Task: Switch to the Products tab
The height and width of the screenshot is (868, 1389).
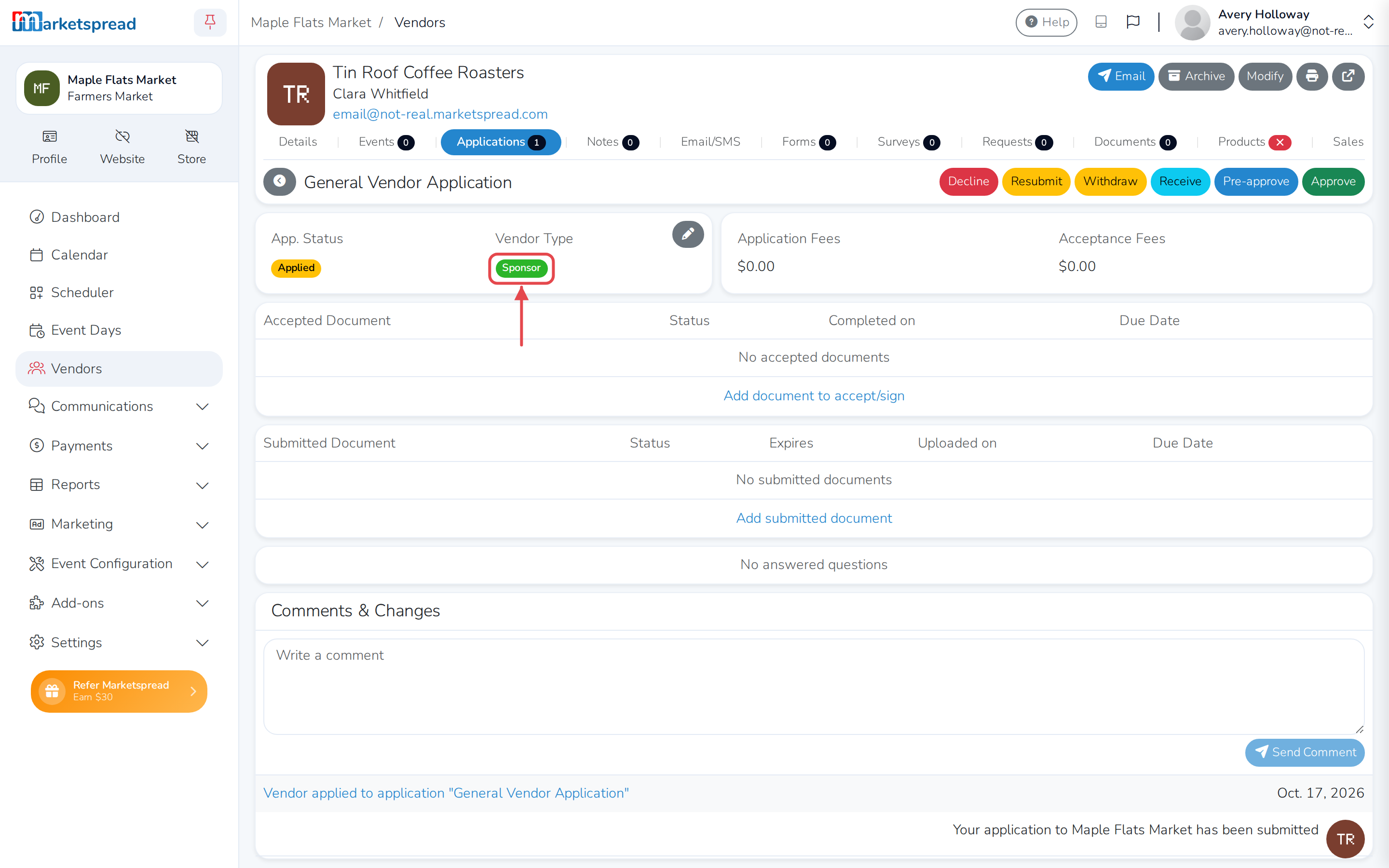Action: (x=1254, y=142)
